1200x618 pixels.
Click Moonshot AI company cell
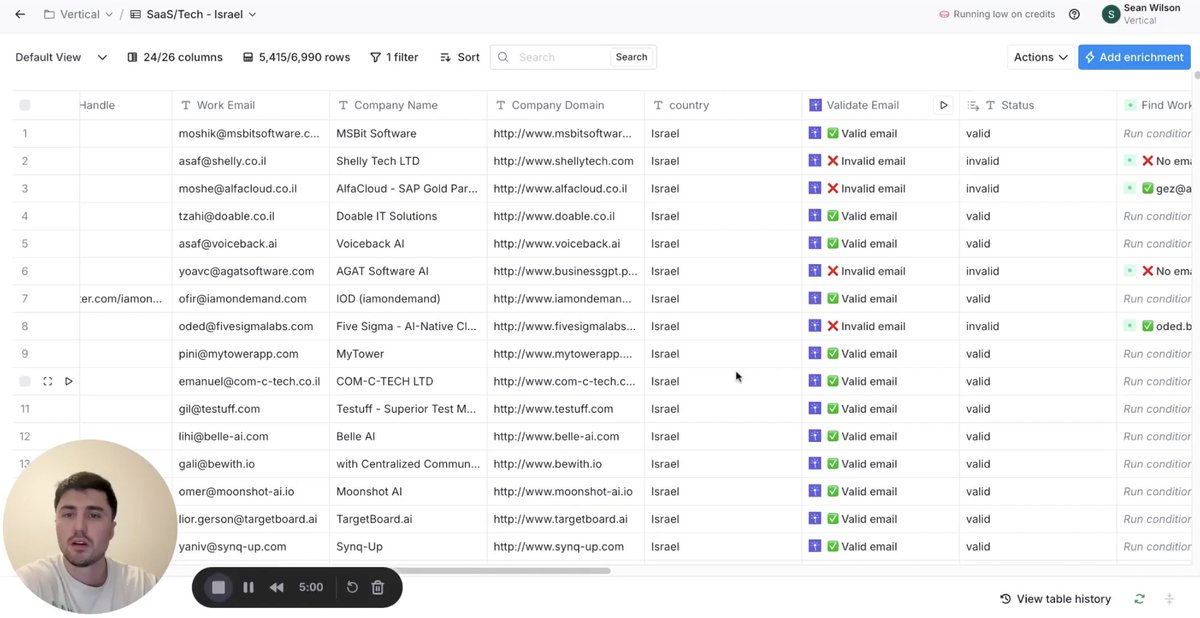point(408,491)
